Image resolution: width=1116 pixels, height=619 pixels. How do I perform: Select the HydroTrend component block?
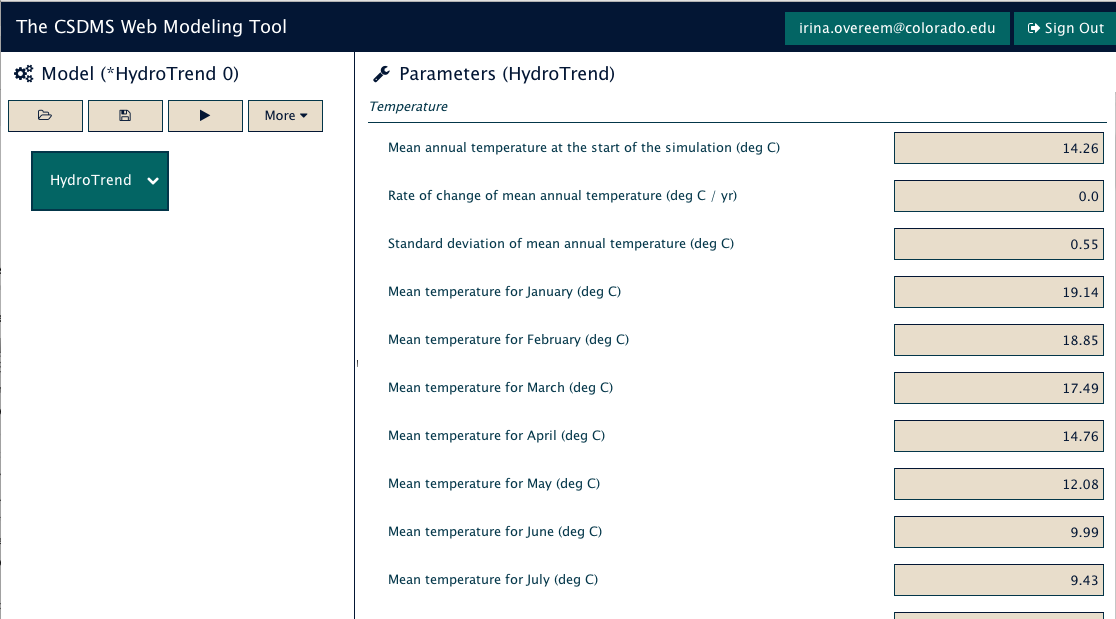(100, 181)
